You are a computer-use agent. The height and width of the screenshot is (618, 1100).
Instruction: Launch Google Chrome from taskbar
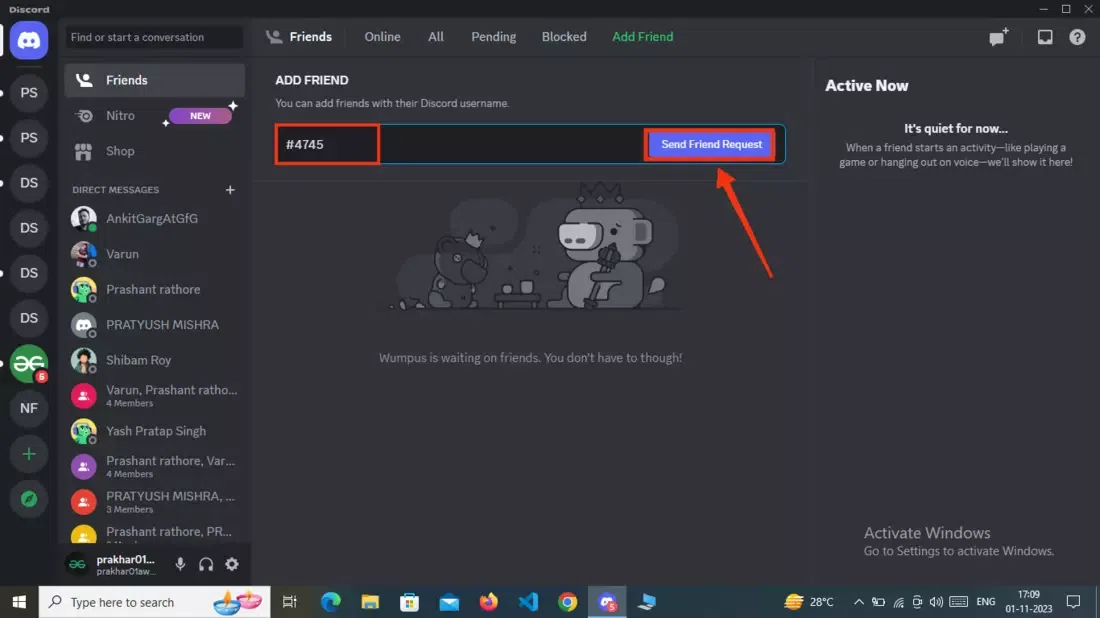568,602
